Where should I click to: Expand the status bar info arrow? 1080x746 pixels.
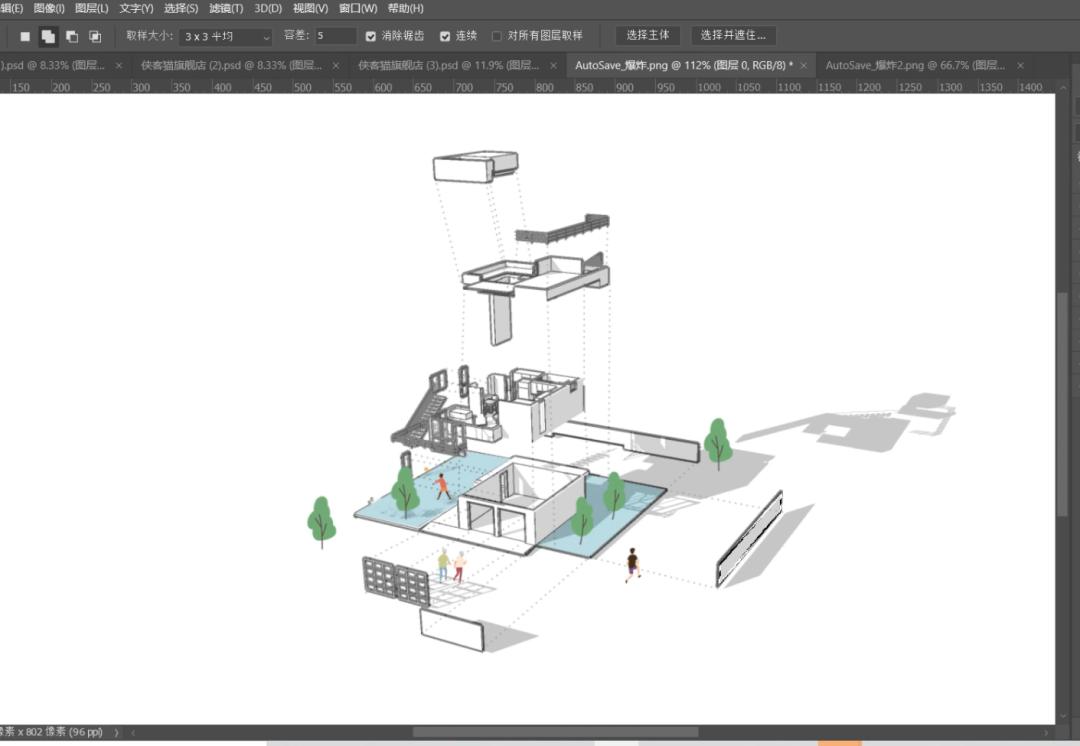click(x=116, y=732)
